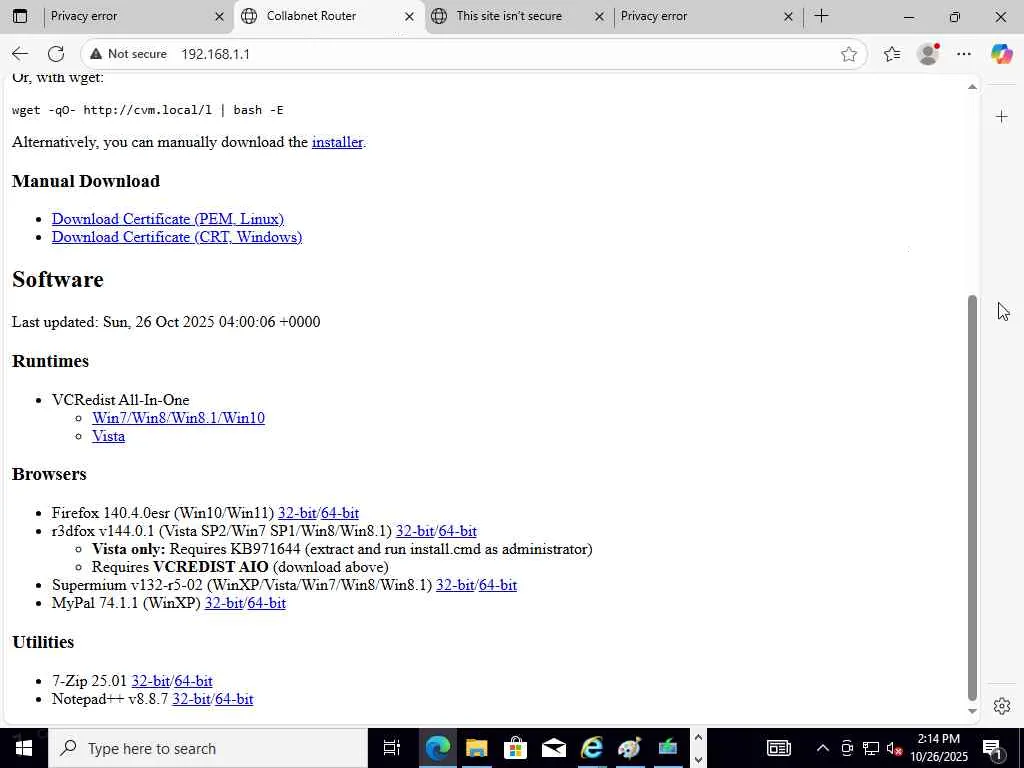1024x768 pixels.
Task: Open the Copilot sidebar icon
Action: tap(1001, 54)
